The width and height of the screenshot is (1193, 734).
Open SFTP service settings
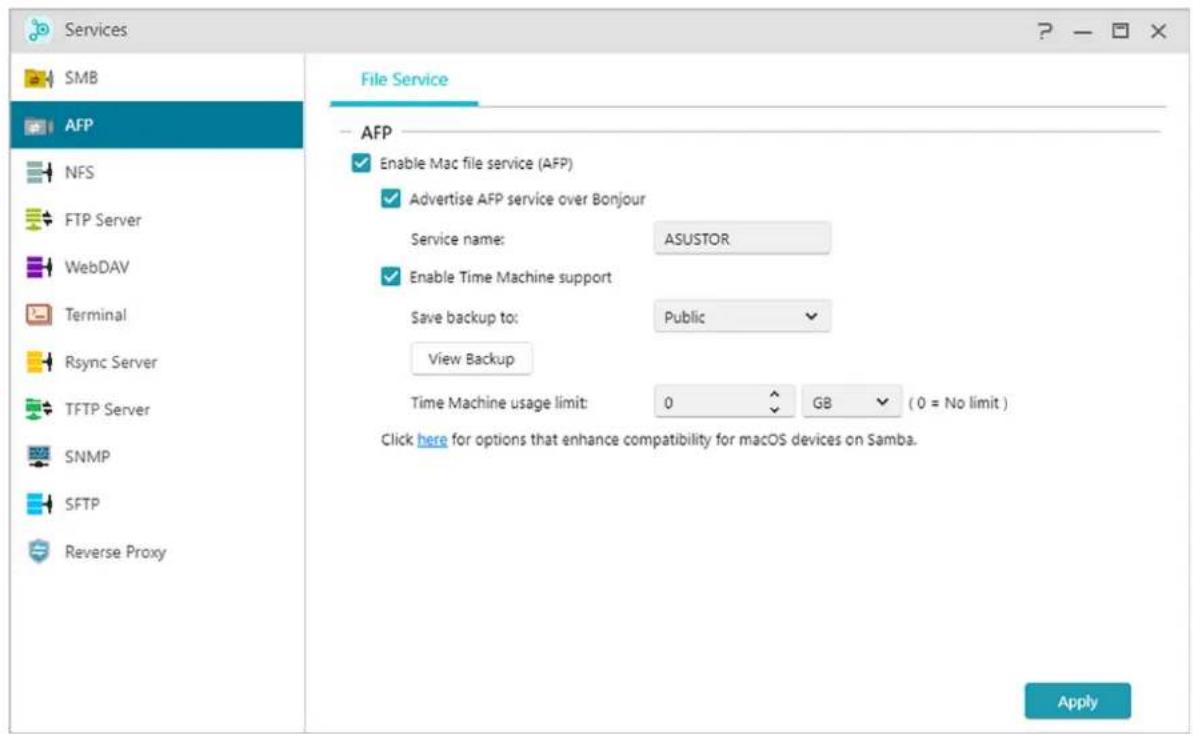click(x=157, y=504)
